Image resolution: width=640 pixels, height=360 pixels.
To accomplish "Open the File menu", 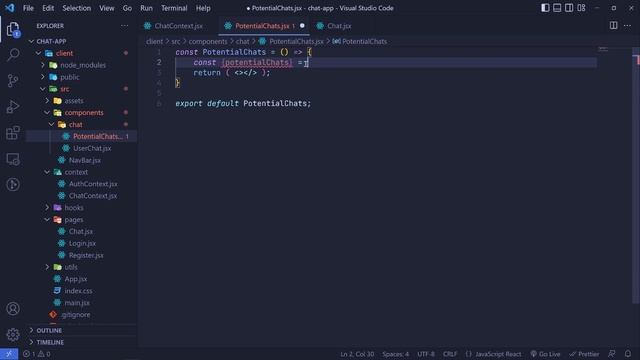I will [28, 8].
